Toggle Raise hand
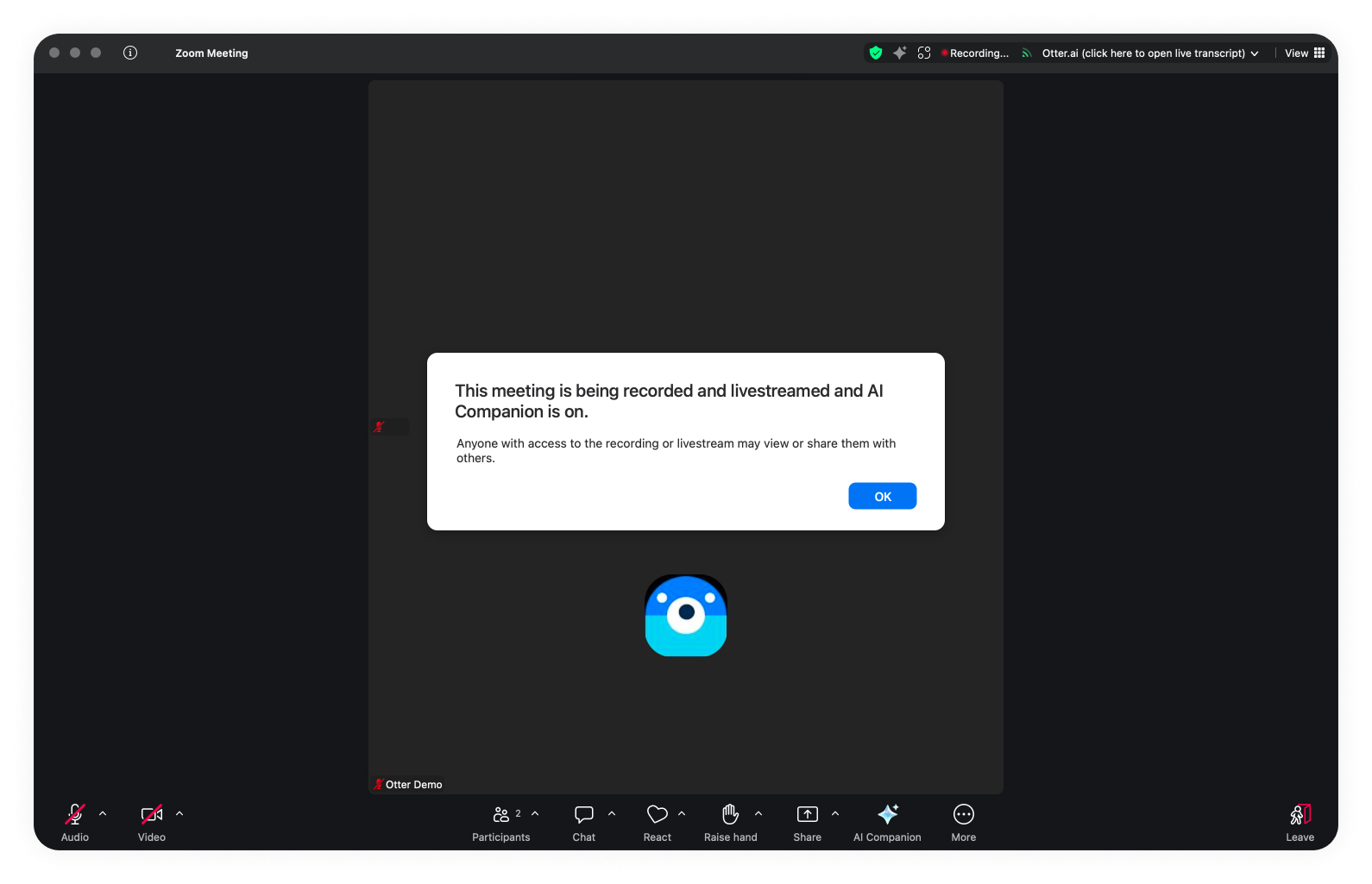 tap(730, 823)
